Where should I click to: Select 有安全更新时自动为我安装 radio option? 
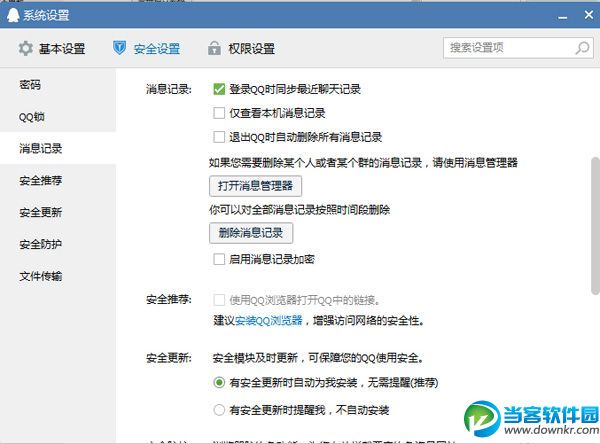[x=219, y=382]
